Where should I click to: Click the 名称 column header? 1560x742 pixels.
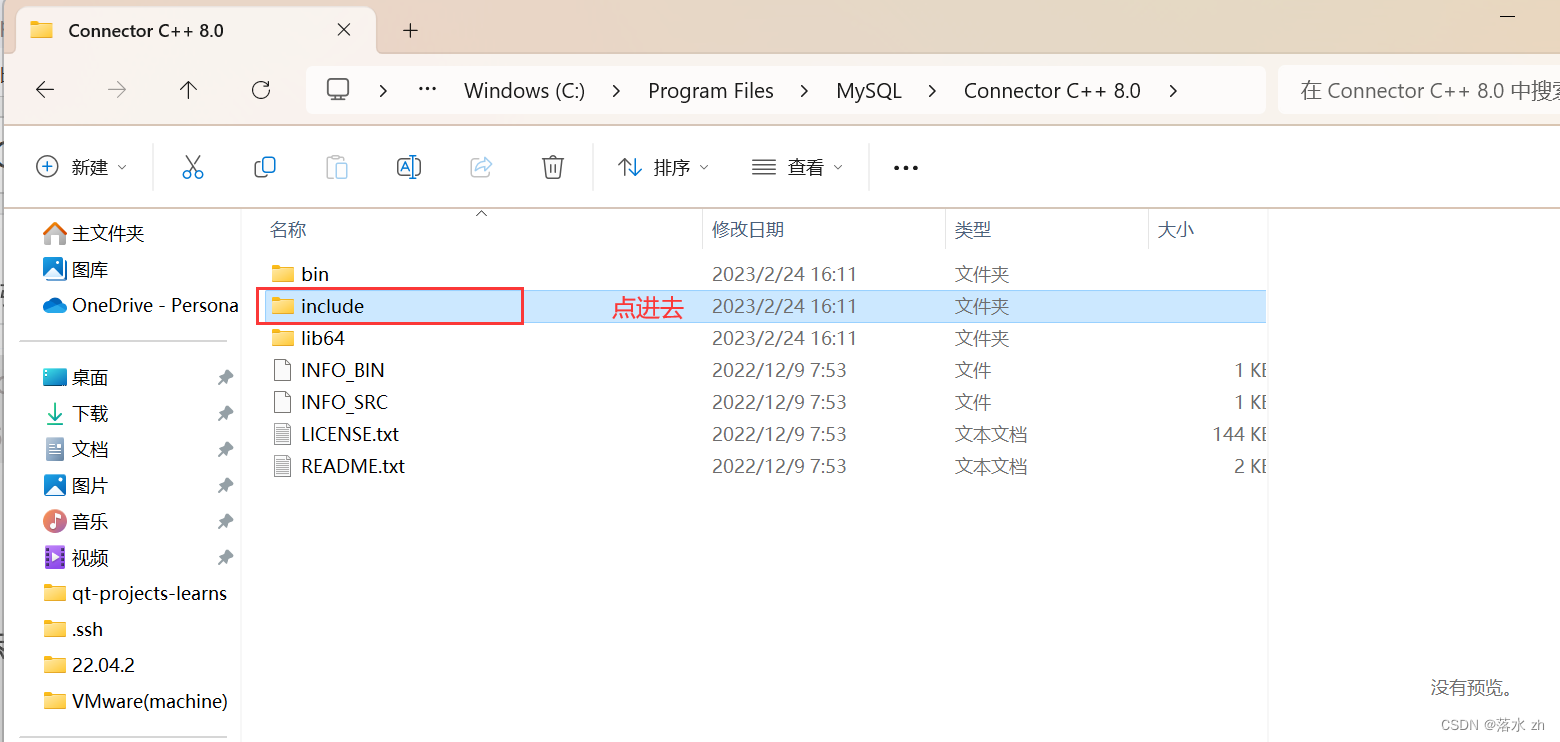[288, 229]
